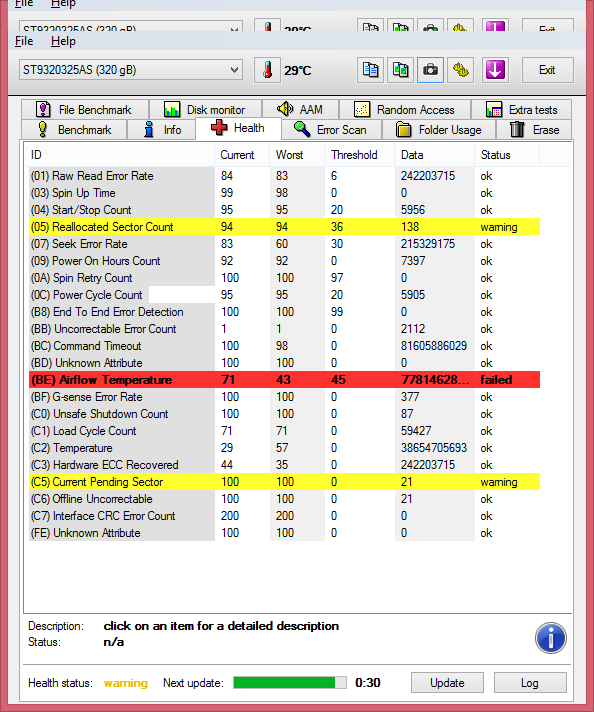Select the (05) Reallocated Sector Count row
594x712 pixels.
pyautogui.click(x=285, y=227)
